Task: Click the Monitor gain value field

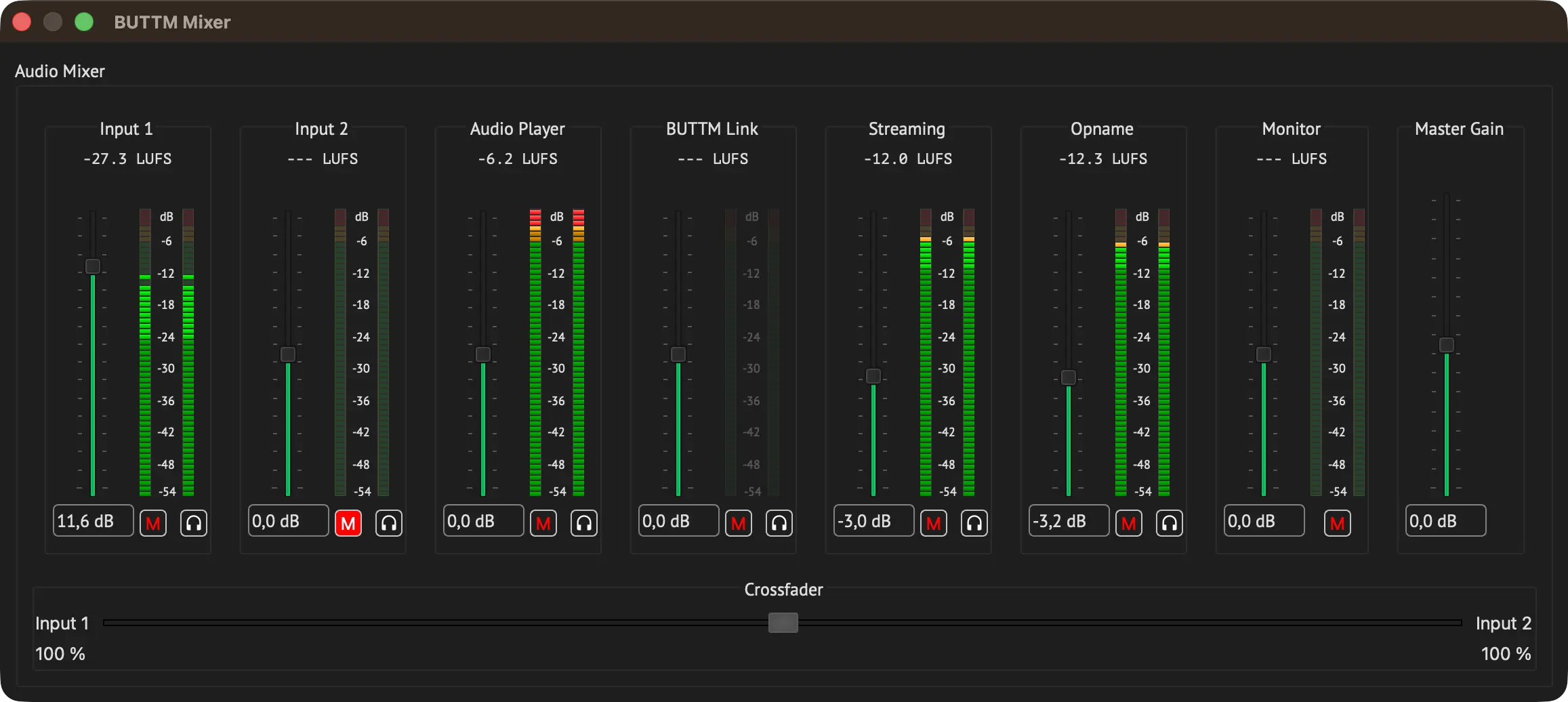Action: (1264, 521)
